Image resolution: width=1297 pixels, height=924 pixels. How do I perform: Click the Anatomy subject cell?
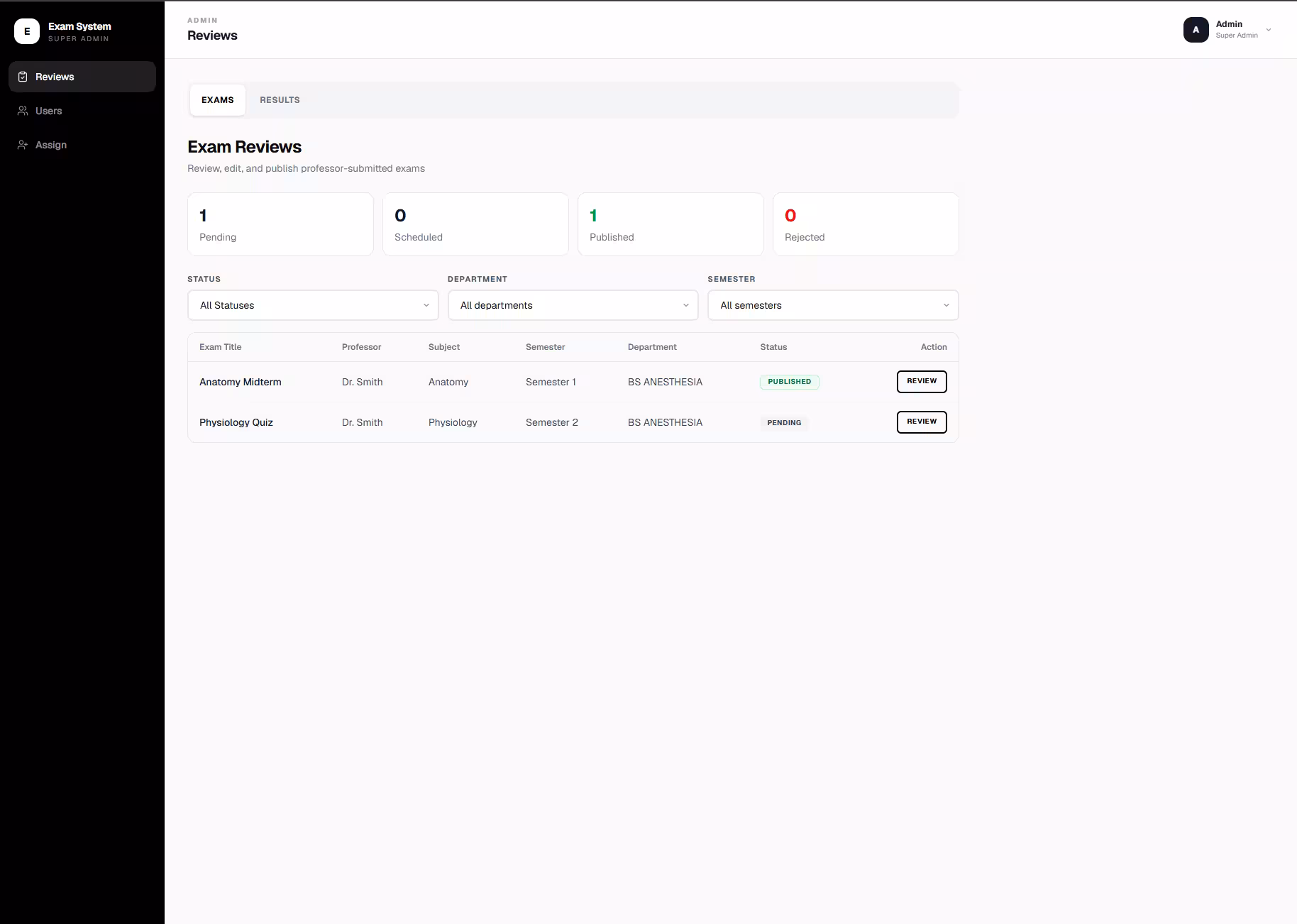pyautogui.click(x=448, y=382)
